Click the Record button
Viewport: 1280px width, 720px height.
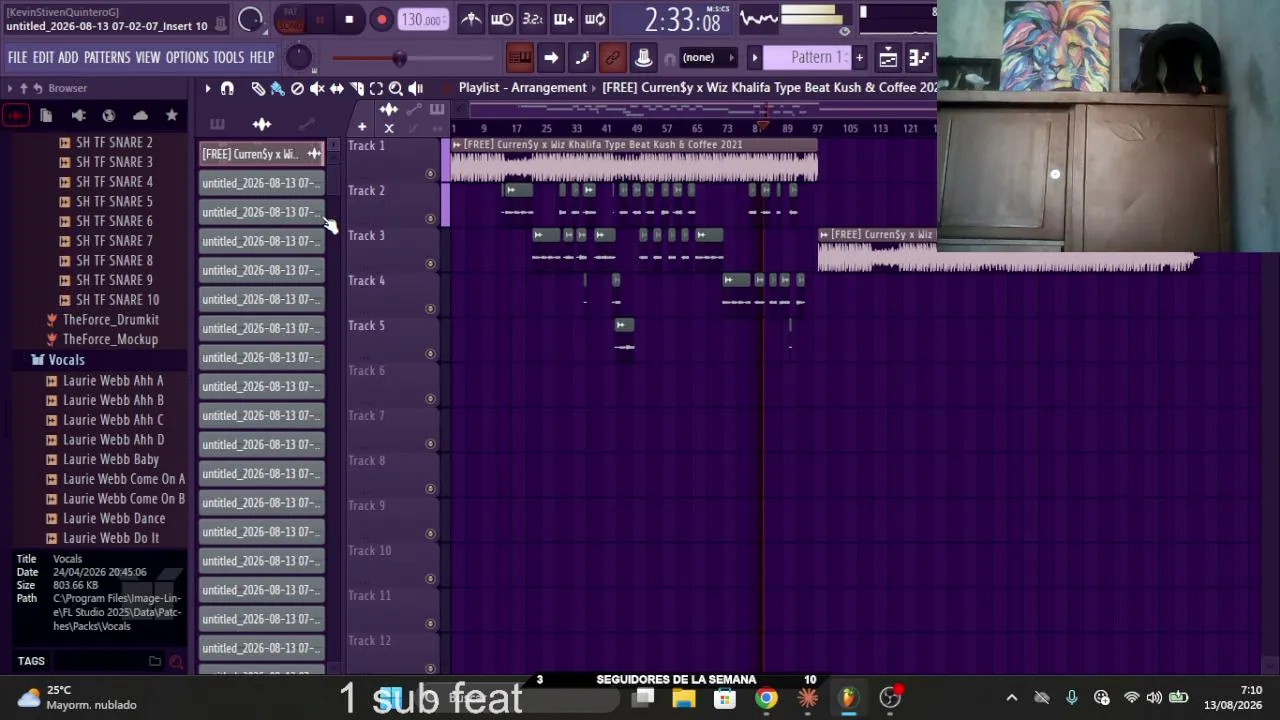pyautogui.click(x=381, y=19)
